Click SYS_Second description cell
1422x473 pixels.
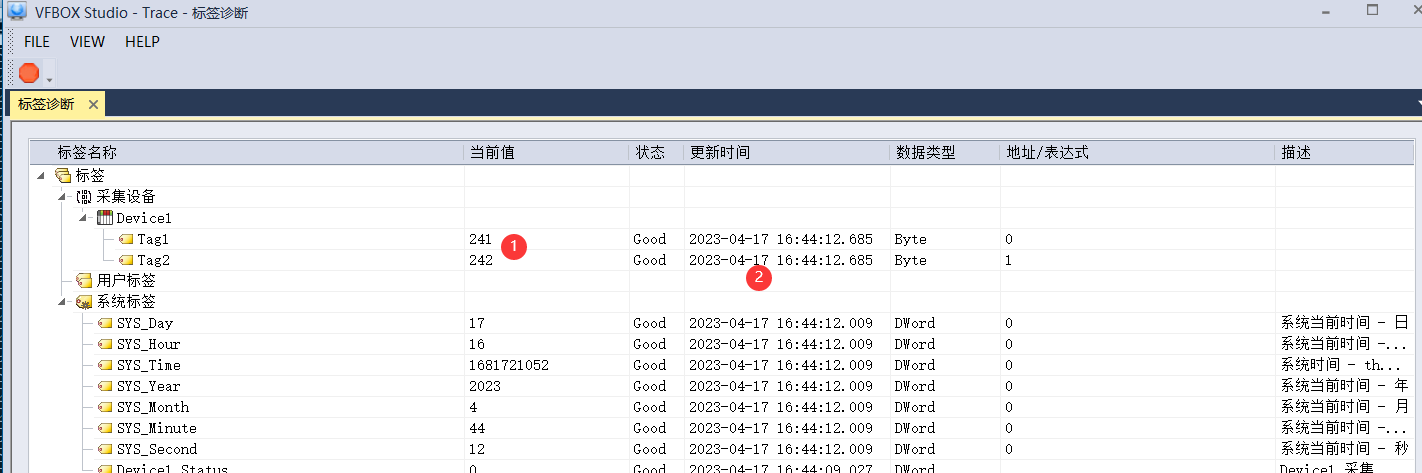pos(1345,449)
